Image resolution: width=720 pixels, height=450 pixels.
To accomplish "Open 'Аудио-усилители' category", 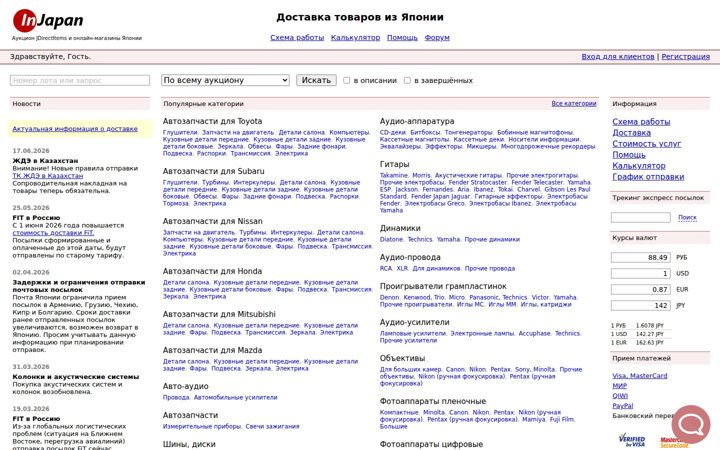I will click(415, 322).
